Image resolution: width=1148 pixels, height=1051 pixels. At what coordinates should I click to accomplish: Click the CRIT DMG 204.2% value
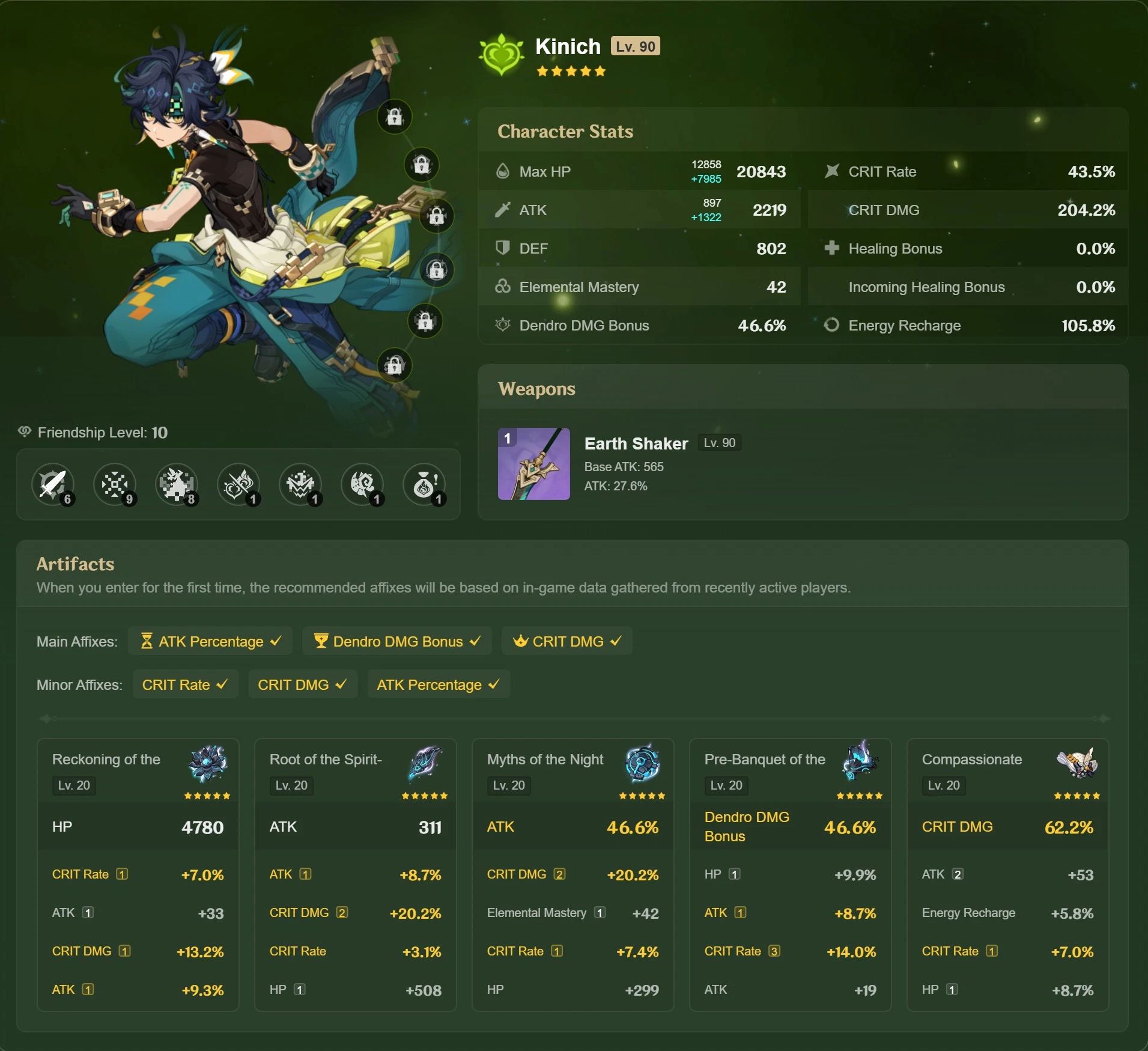pyautogui.click(x=1086, y=210)
